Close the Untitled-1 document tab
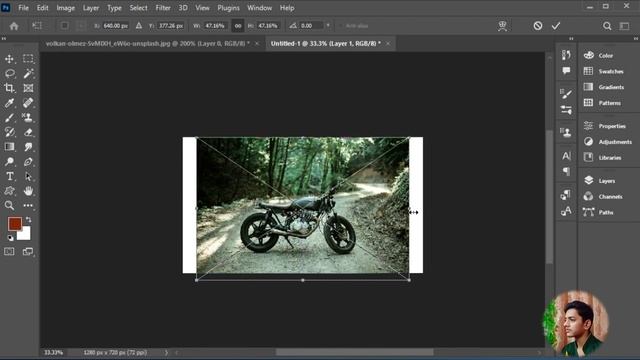 coord(388,44)
